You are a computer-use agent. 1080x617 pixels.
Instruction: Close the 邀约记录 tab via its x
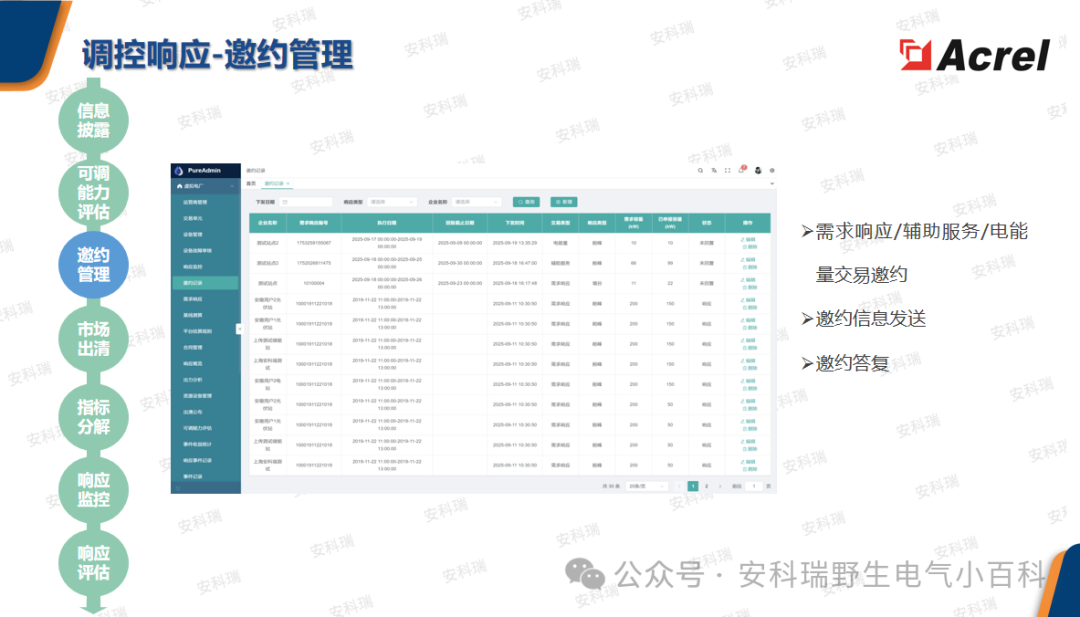(x=288, y=184)
